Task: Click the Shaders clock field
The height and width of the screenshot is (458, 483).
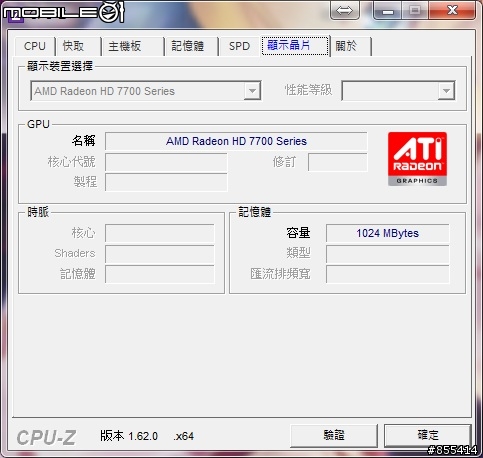Action: coord(160,254)
